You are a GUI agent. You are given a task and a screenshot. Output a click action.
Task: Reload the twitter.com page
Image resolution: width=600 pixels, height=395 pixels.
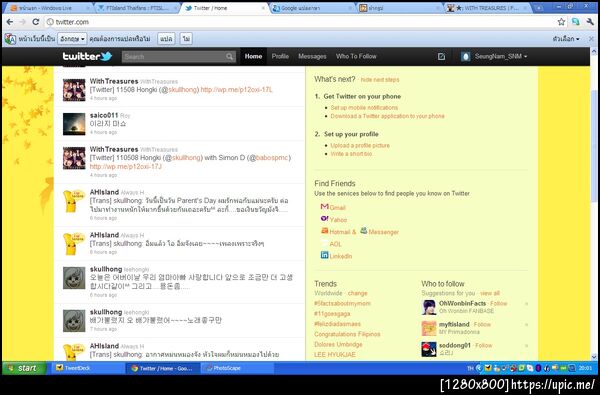pos(36,22)
